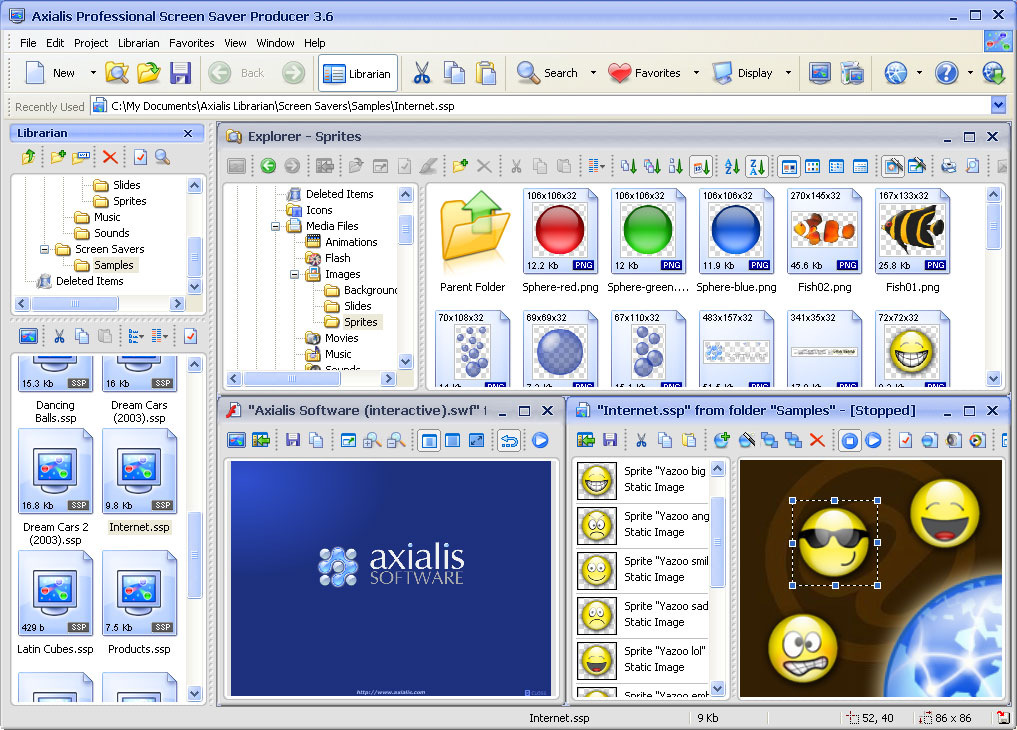Click the Explorer thumbnails vertical scrollbar thumb
This screenshot has width=1017, height=730.
pos(993,225)
